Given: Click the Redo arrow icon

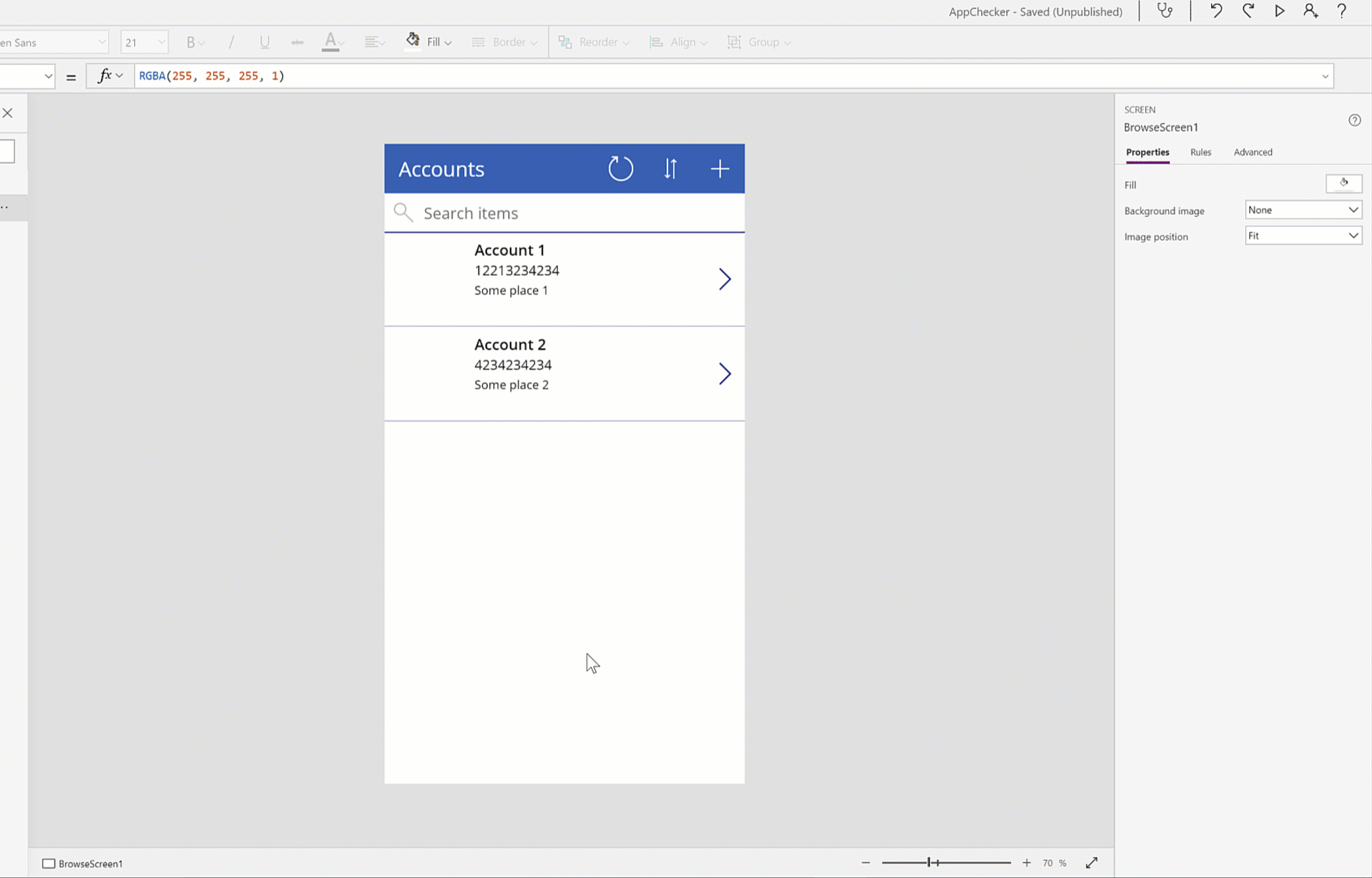Looking at the screenshot, I should (1248, 11).
